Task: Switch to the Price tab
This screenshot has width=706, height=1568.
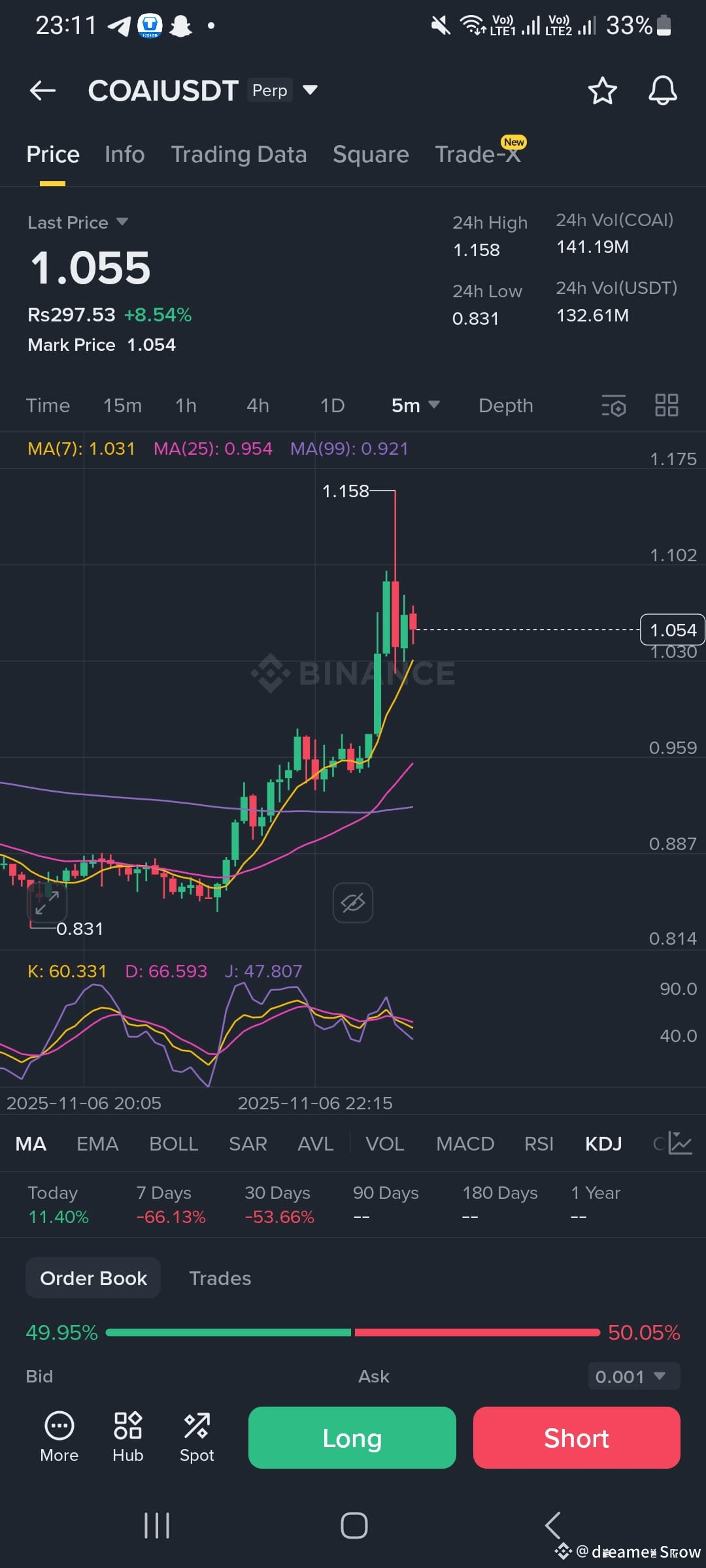Action: [53, 154]
